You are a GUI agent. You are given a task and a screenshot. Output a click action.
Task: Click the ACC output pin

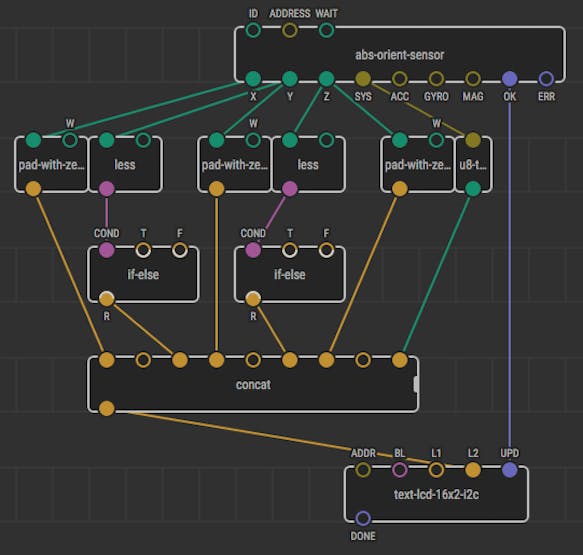point(399,79)
